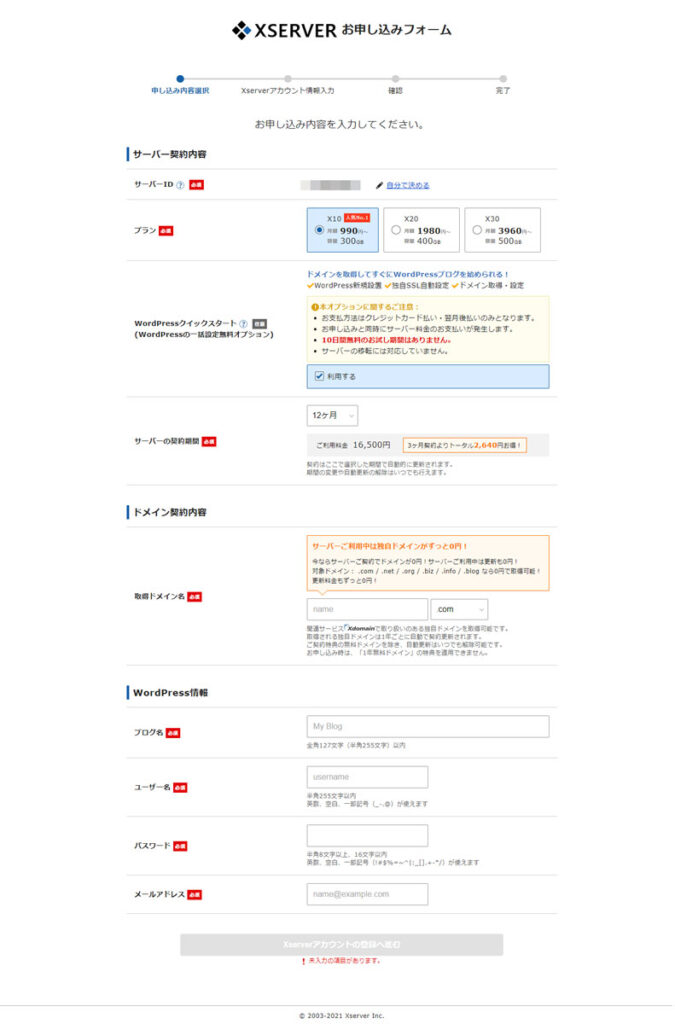This screenshot has height=1024, width=675.
Task: Select the X20 plan radio button
Action: (396, 231)
